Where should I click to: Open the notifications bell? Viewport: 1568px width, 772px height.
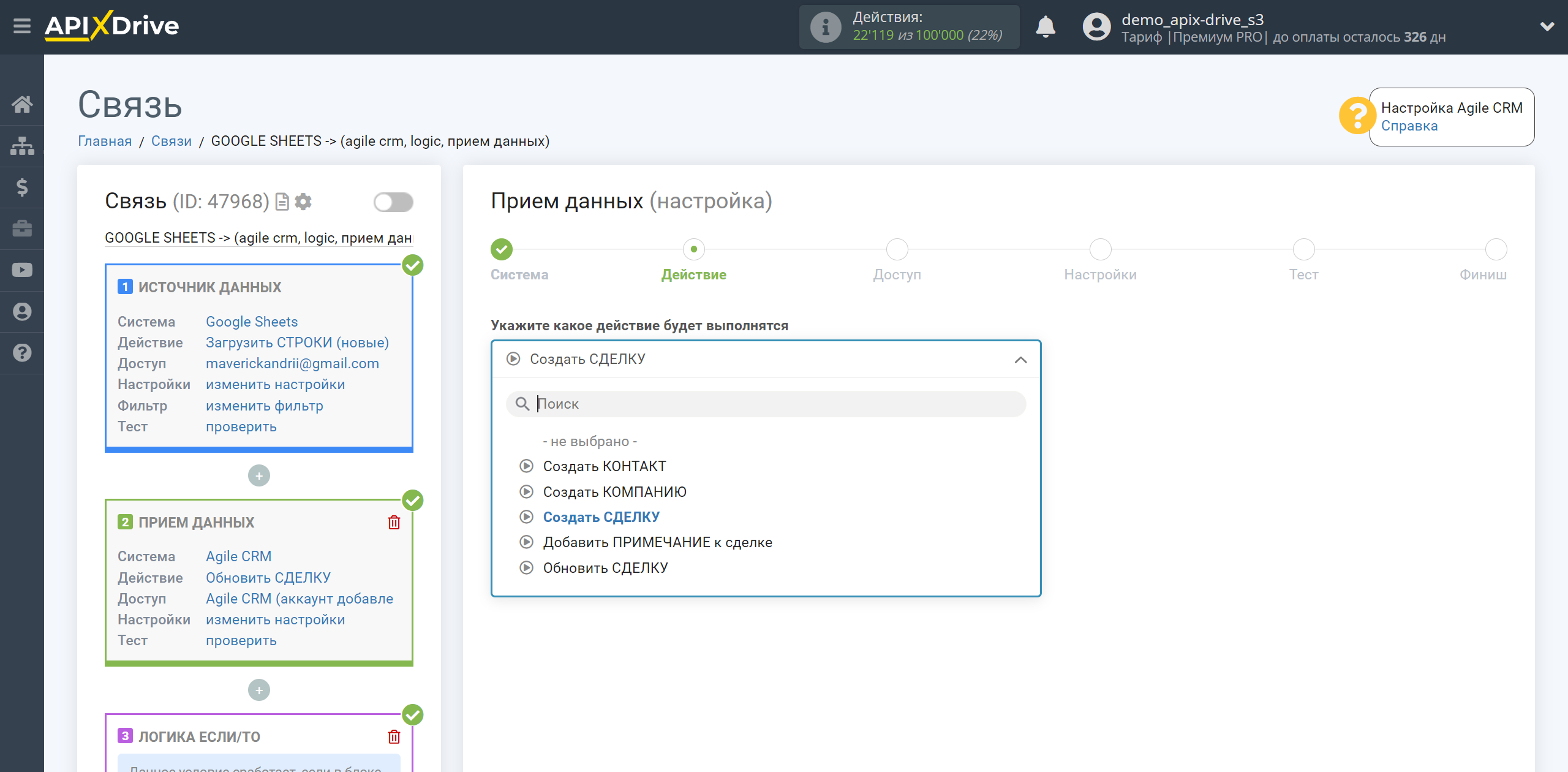(x=1046, y=27)
